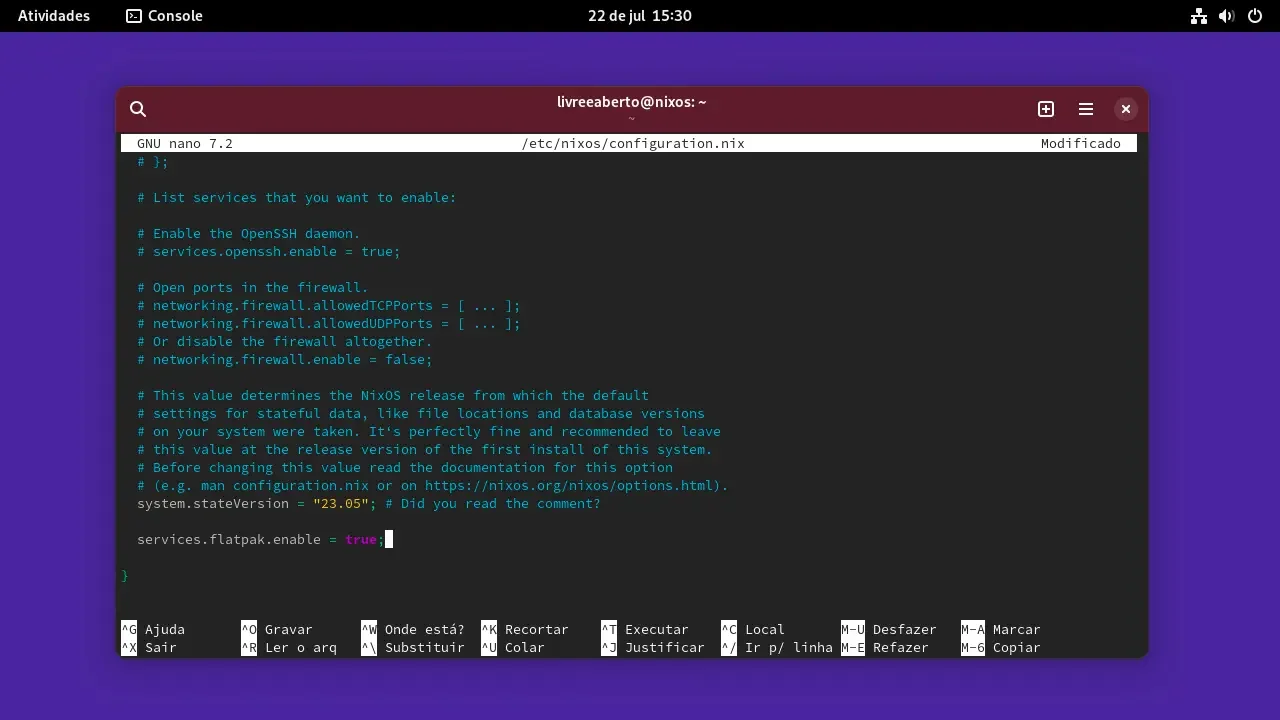Click ^/ Ir p/ linha shortcut

777,648
